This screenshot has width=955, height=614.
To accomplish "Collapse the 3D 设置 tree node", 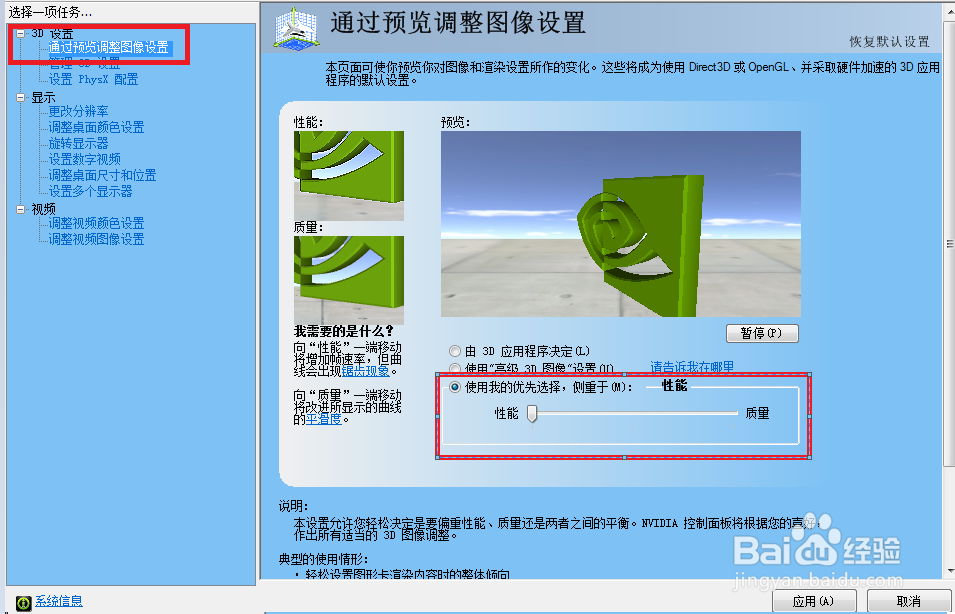I will (x=21, y=33).
